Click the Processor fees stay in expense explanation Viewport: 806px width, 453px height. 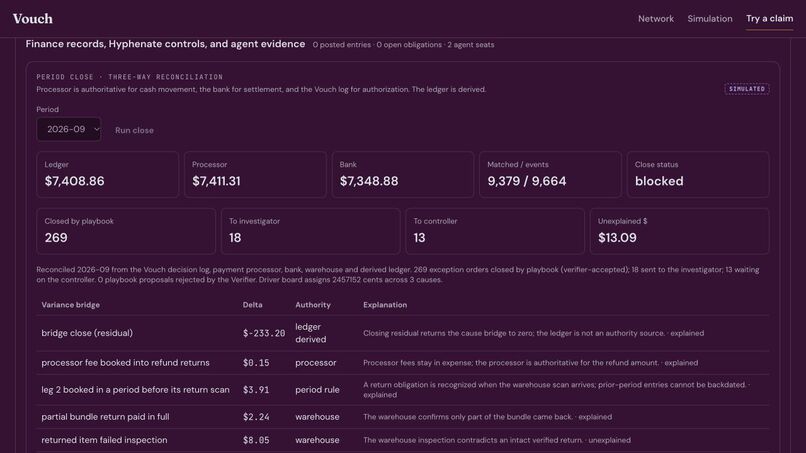click(530, 363)
